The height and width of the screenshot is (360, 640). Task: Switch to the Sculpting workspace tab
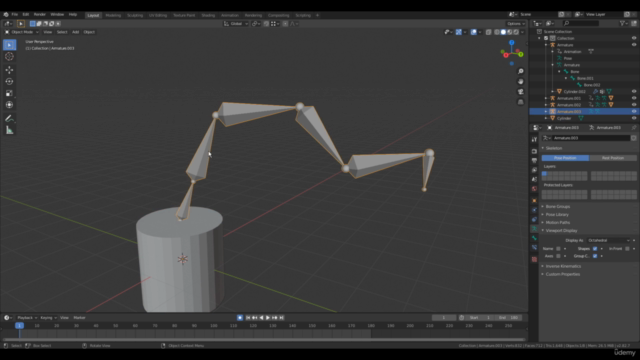[135, 16]
